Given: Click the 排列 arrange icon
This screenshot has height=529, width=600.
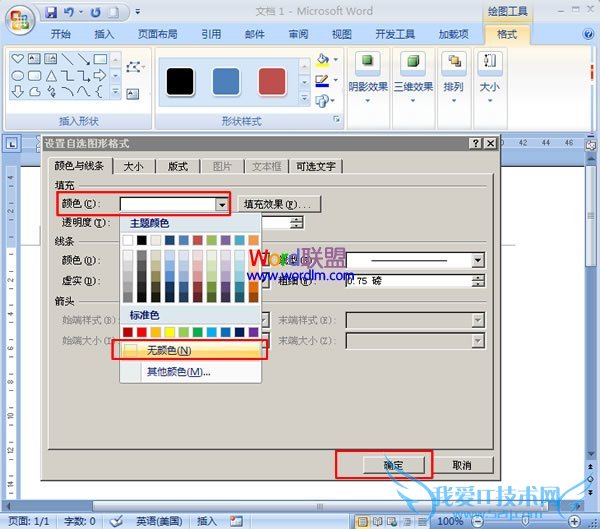Looking at the screenshot, I should (454, 64).
